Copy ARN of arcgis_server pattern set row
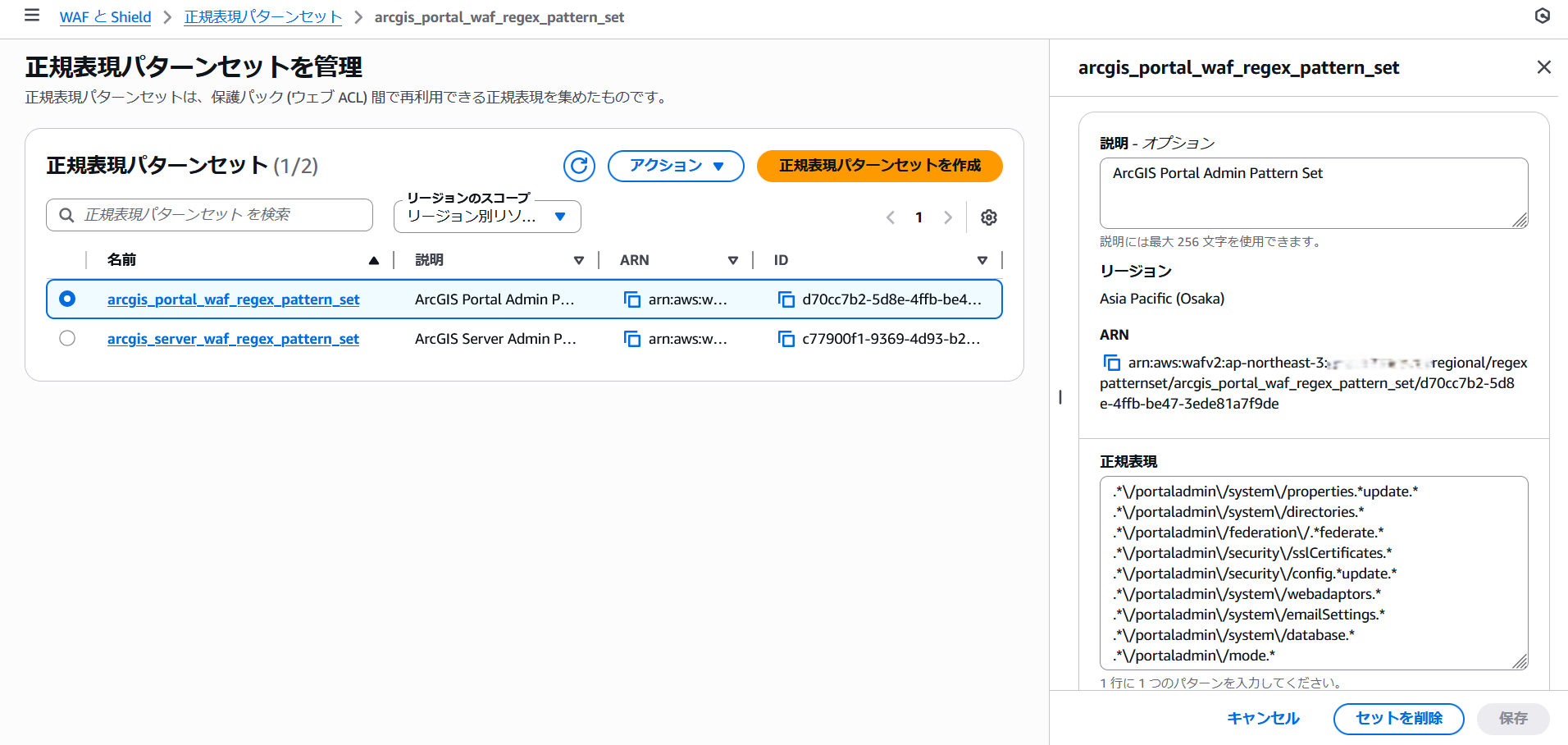 click(x=632, y=339)
